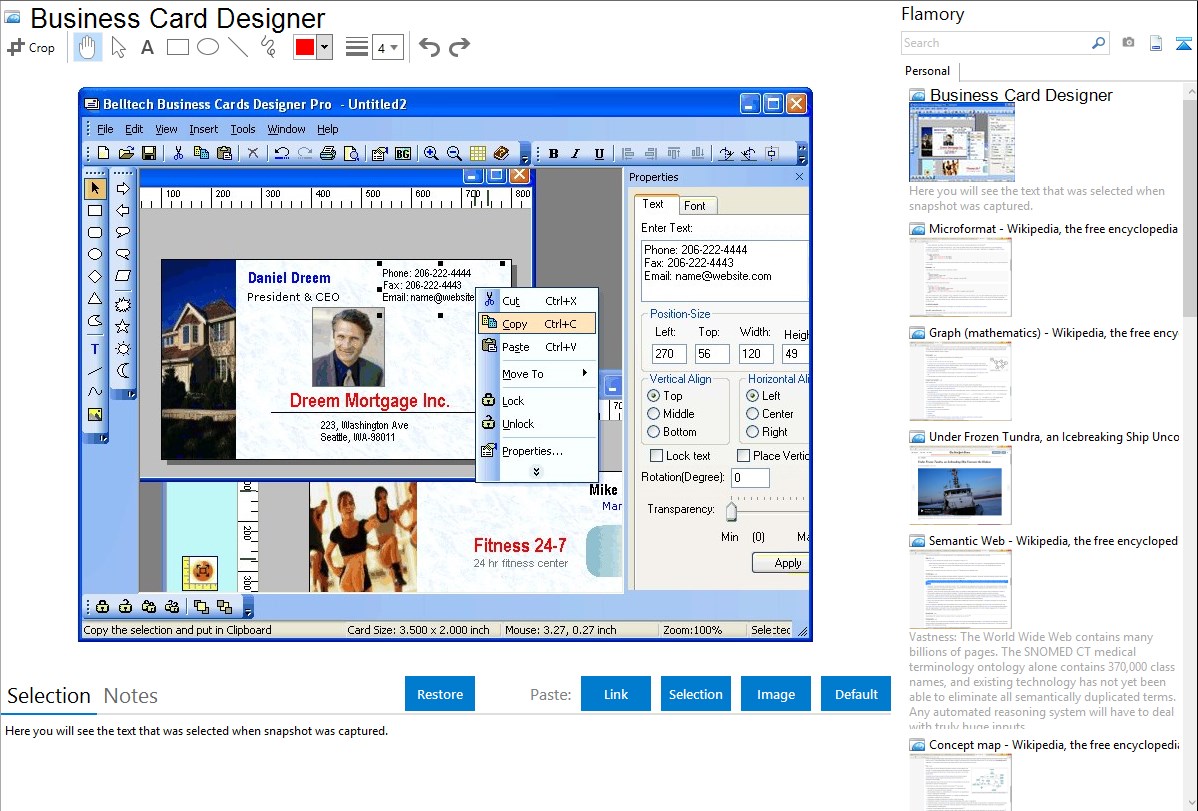Activate the hand pan tool

[x=87, y=47]
